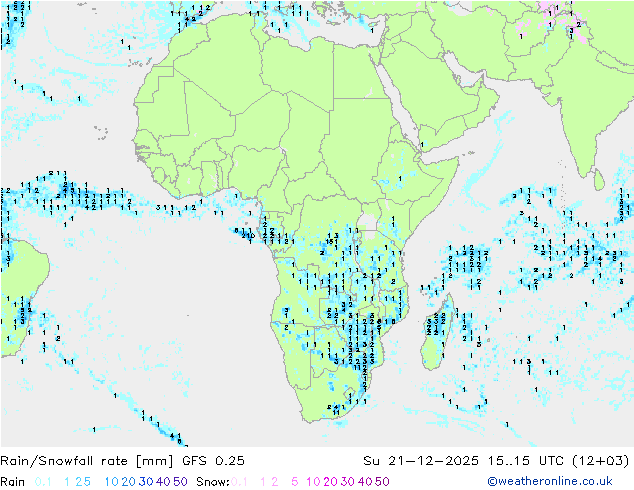Select rain legend value 0.1

click(x=43, y=482)
